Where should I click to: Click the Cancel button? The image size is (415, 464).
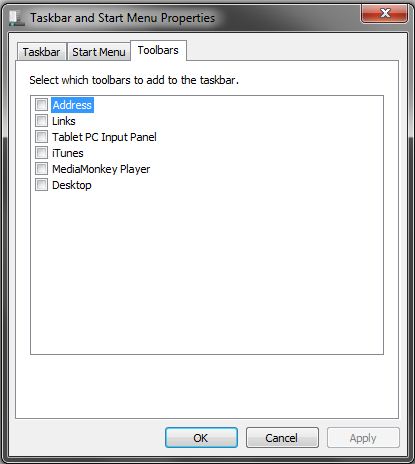point(282,438)
